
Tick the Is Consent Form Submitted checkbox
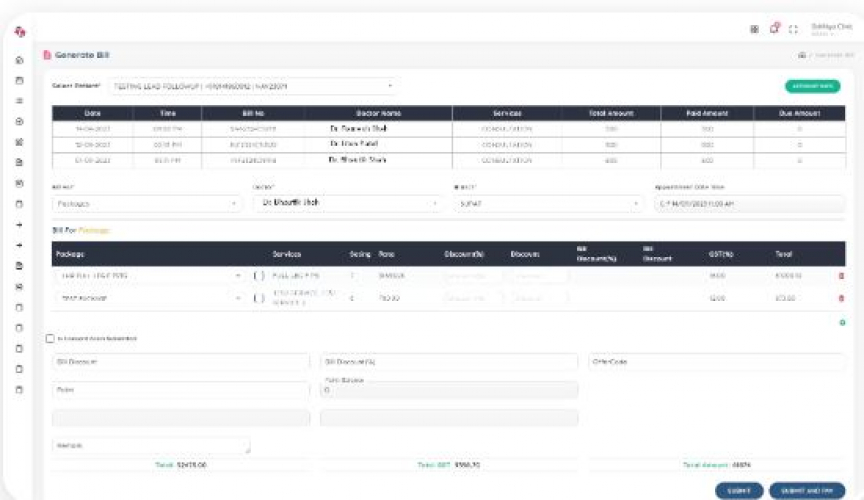(50, 338)
